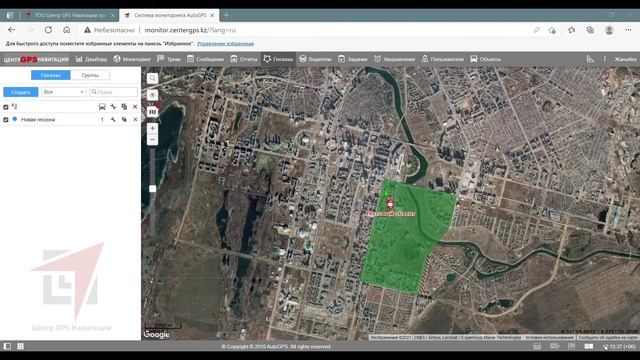
Task: Go to browser home page
Action: click(x=67, y=30)
